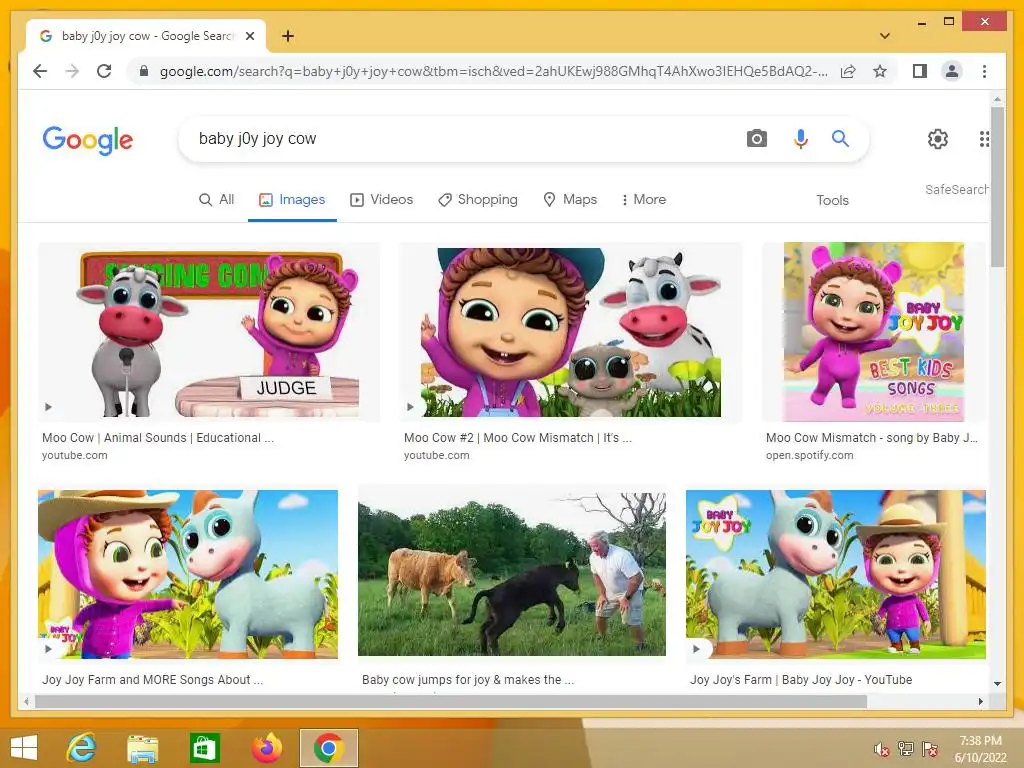Open the Chrome three-dot menu
Image resolution: width=1024 pixels, height=768 pixels.
984,71
